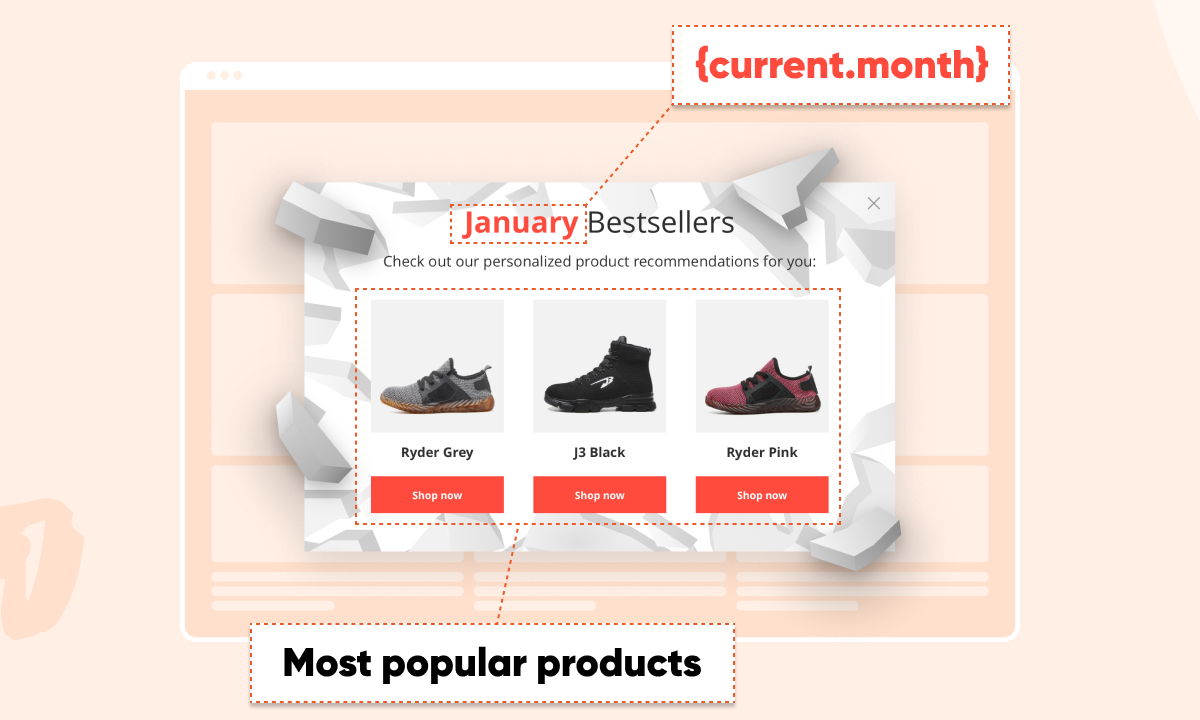Click the Most popular products callout
1200x720 pixels.
pyautogui.click(x=492, y=663)
